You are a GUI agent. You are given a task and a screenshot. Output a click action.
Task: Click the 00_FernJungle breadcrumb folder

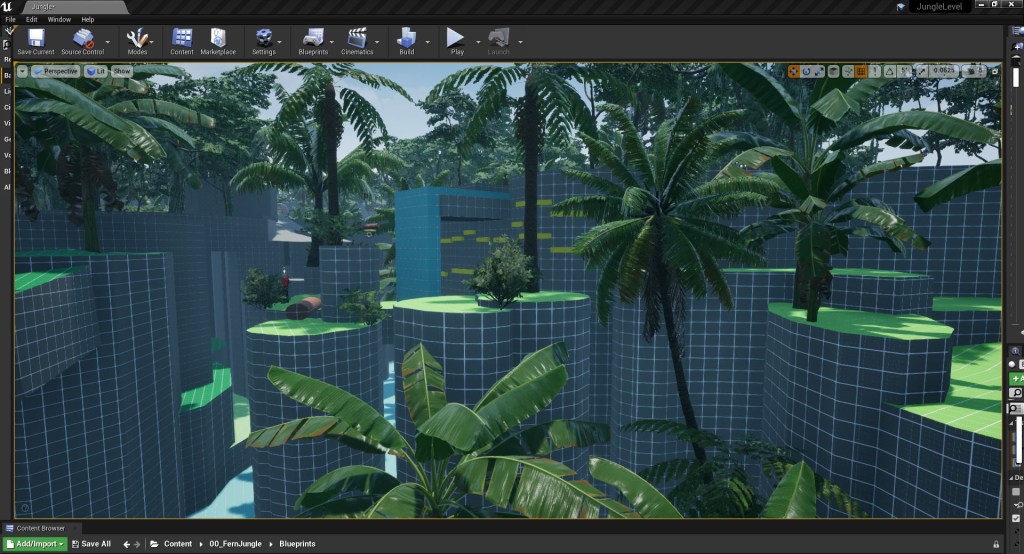pos(232,544)
